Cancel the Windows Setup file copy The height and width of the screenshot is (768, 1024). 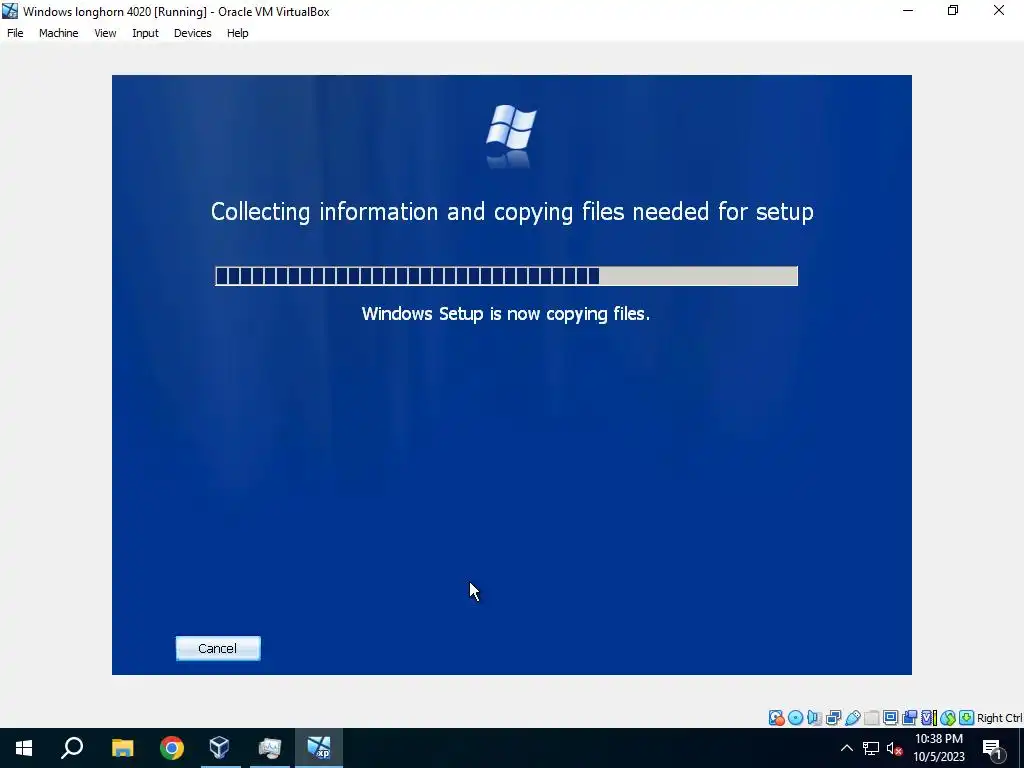(x=218, y=648)
